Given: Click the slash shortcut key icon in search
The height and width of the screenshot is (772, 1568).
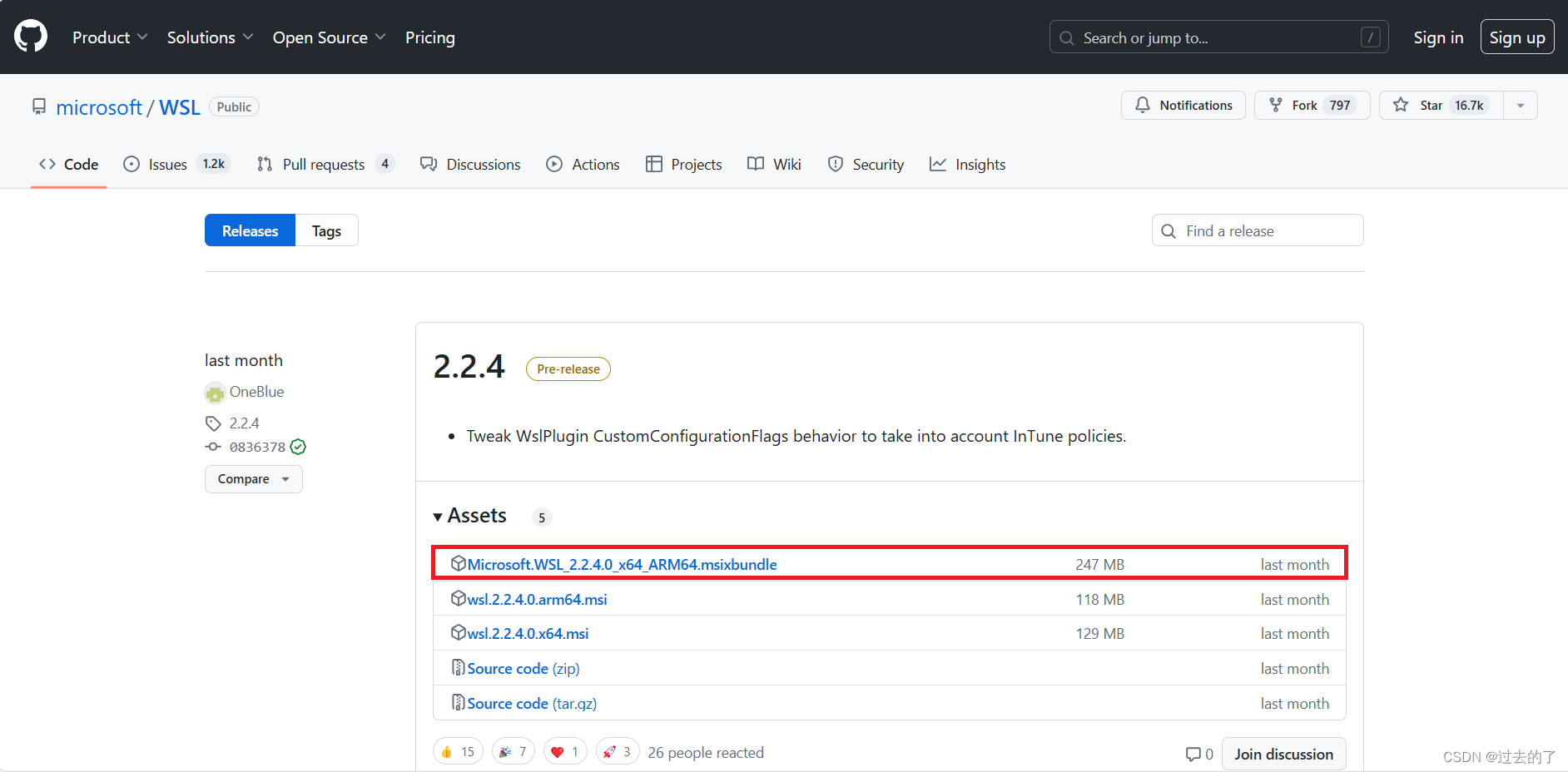Looking at the screenshot, I should [1370, 37].
